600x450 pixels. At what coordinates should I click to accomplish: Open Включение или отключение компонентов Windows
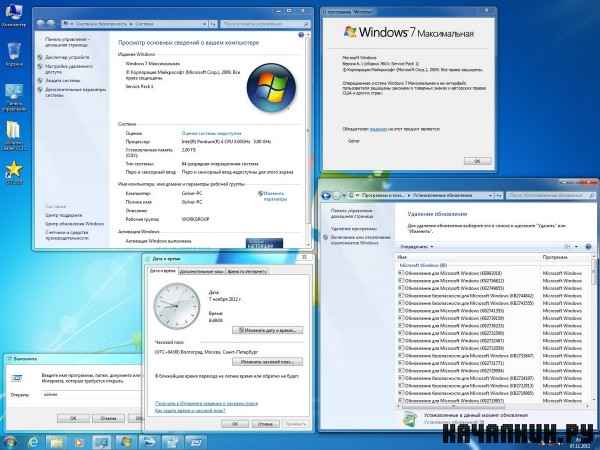click(x=360, y=240)
